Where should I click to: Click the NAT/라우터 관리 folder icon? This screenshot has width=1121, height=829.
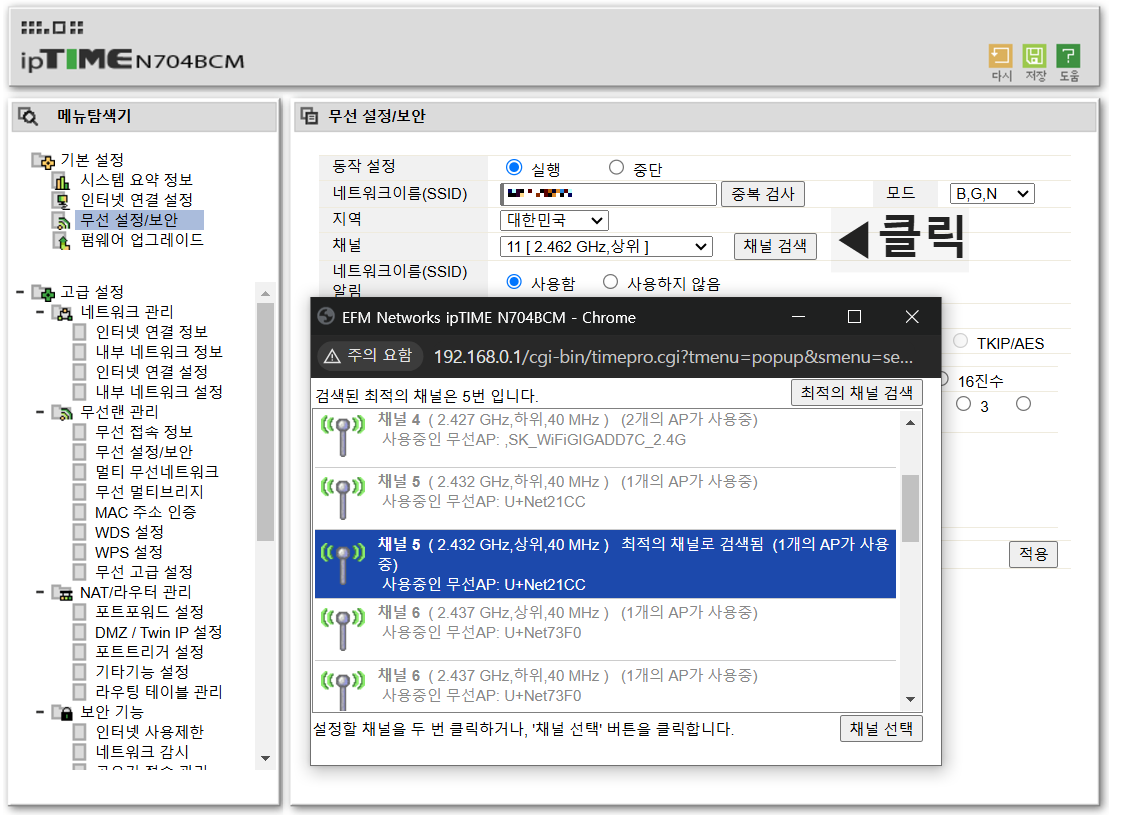coord(63,592)
